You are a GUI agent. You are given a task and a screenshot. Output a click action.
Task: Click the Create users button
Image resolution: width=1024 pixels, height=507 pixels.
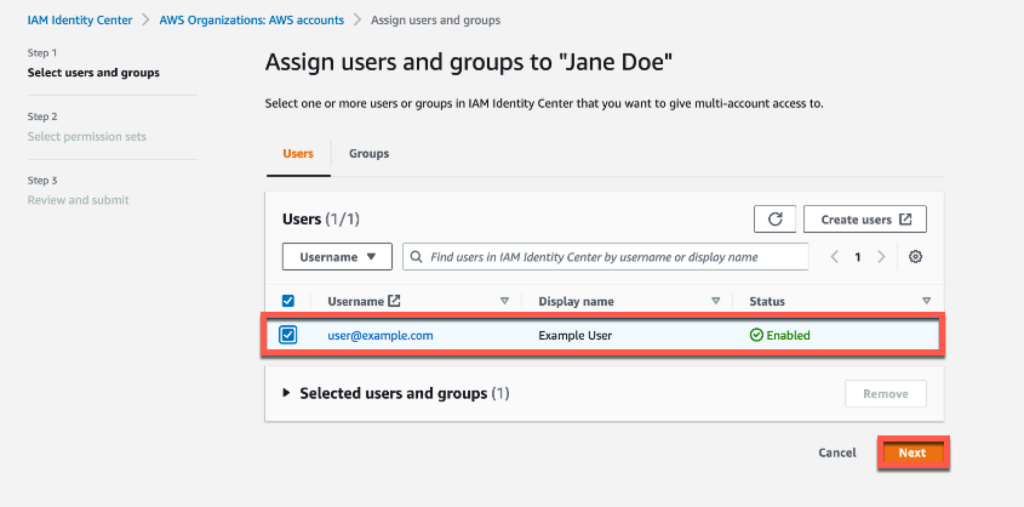click(x=865, y=220)
